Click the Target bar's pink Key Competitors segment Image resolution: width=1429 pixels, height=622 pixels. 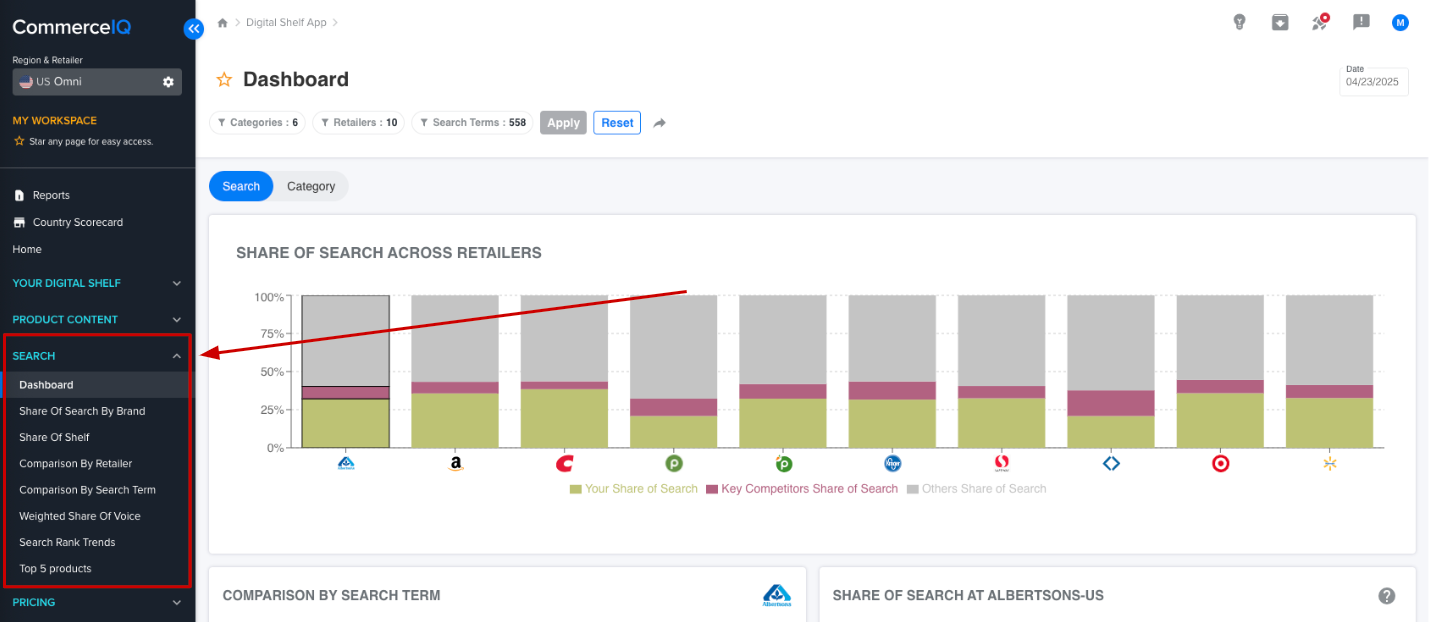click(x=1220, y=386)
